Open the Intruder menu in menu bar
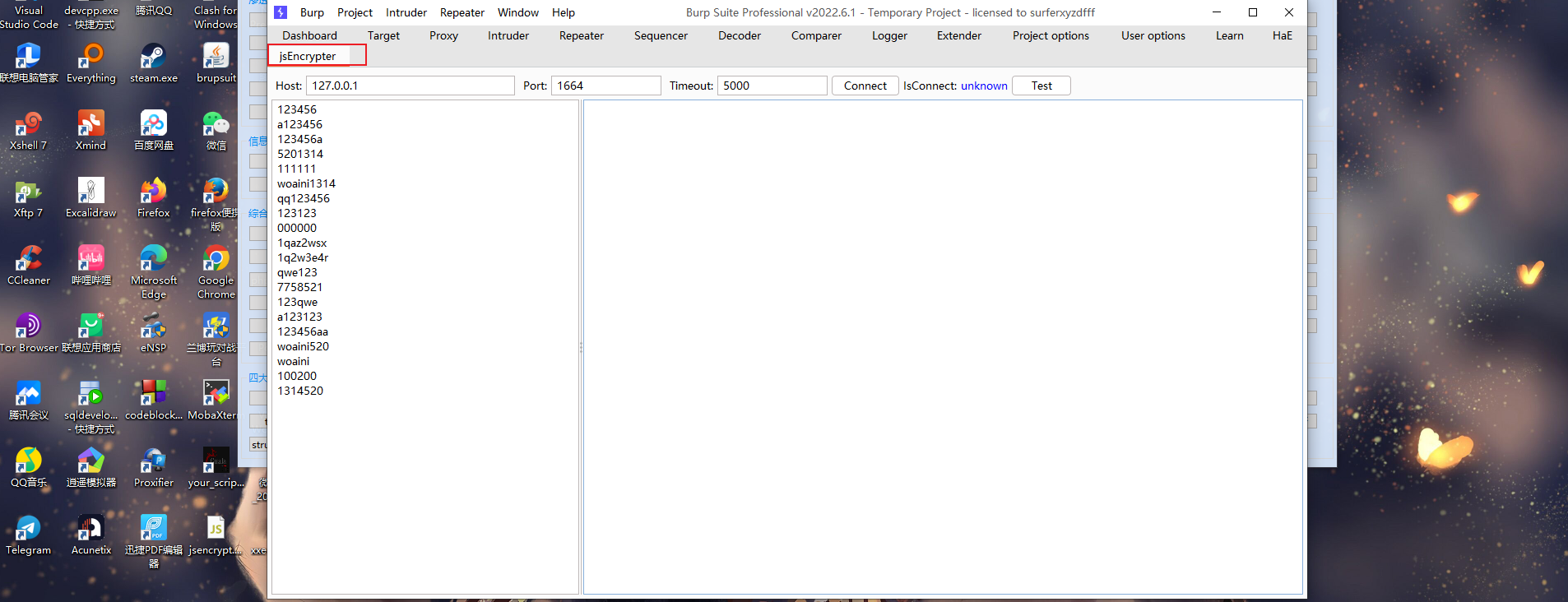This screenshot has height=602, width=1568. pos(406,12)
